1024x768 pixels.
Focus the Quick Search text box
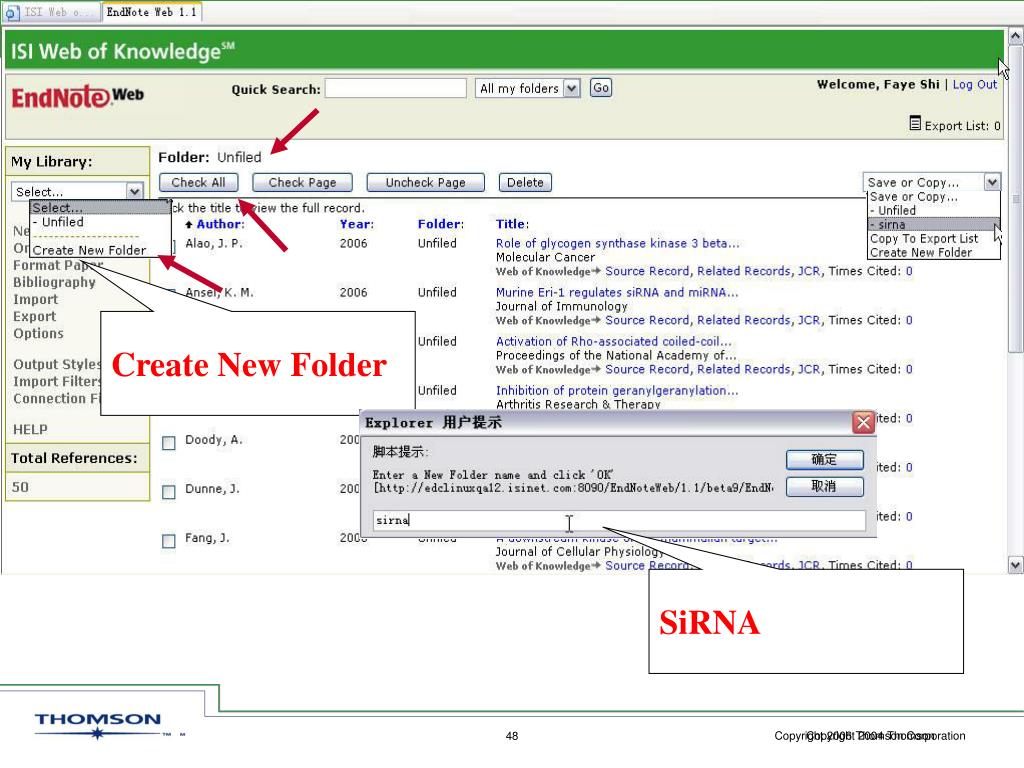[396, 88]
